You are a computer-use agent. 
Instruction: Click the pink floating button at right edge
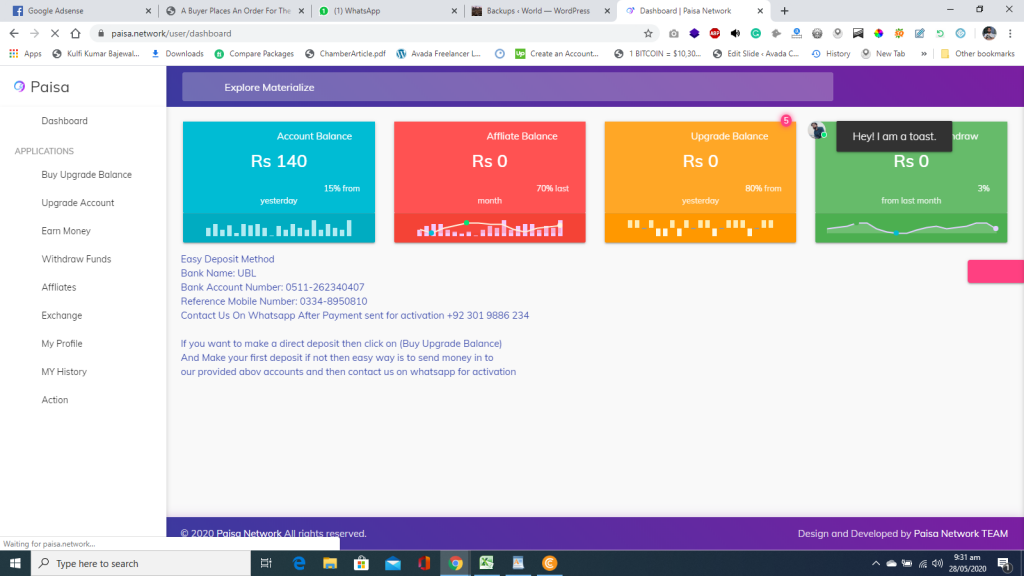point(995,271)
